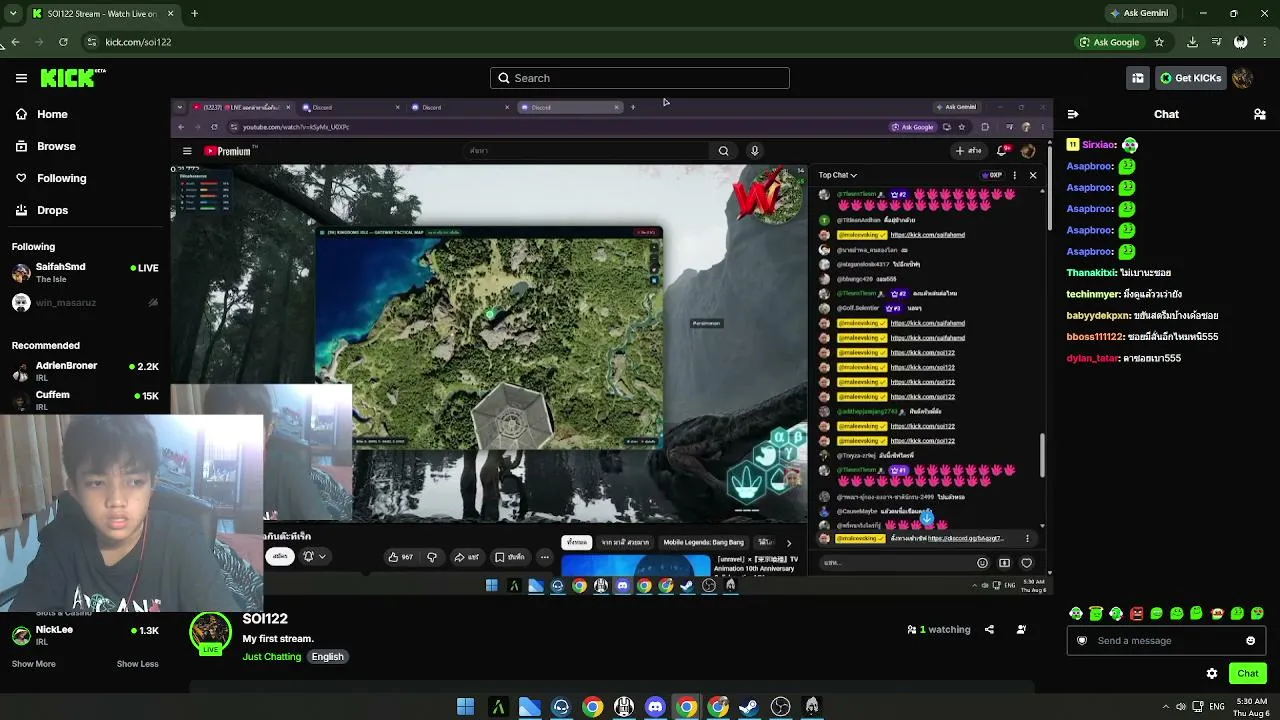1280x720 pixels.
Task: Bookmark this page with star icon
Action: pos(1159,42)
